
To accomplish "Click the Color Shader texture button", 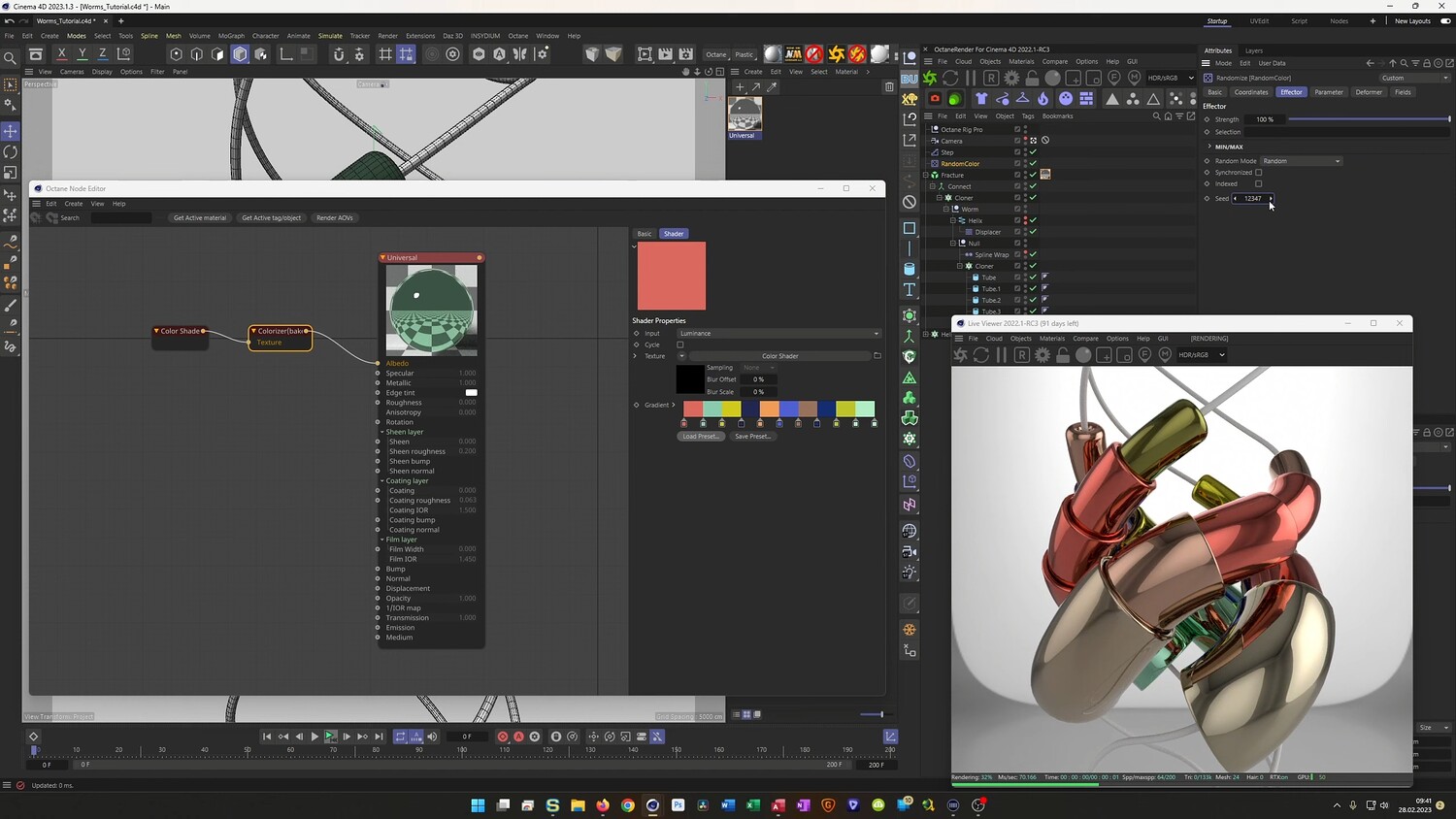I will [x=780, y=356].
